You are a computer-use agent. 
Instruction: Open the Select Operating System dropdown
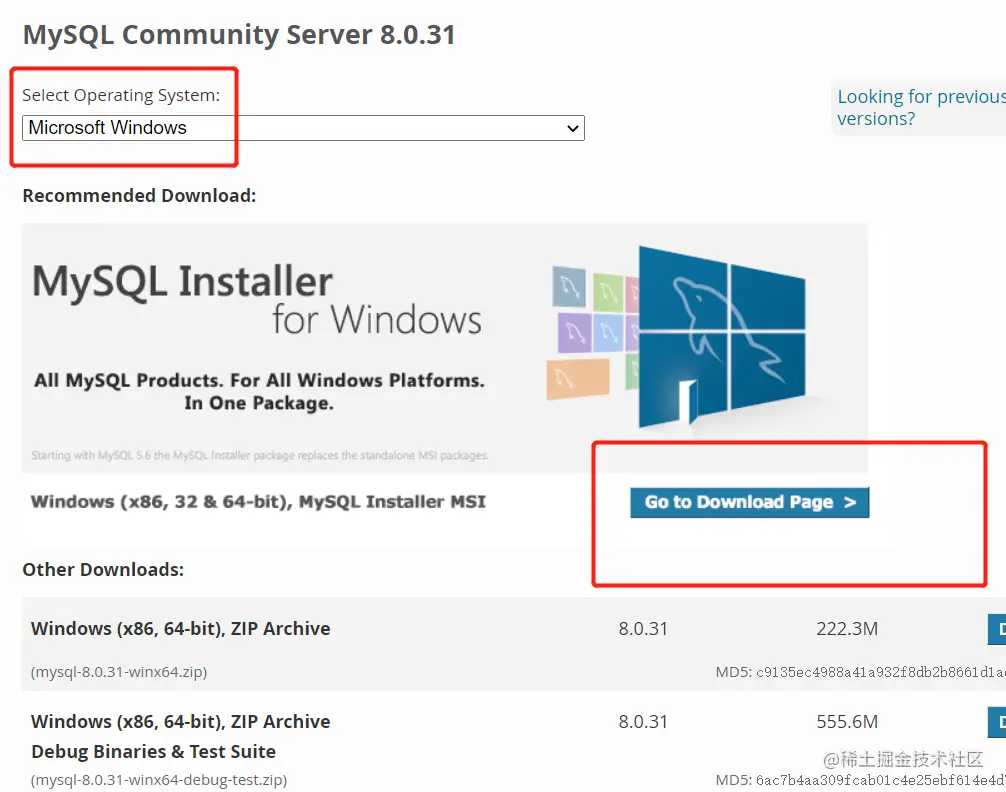pyautogui.click(x=303, y=128)
